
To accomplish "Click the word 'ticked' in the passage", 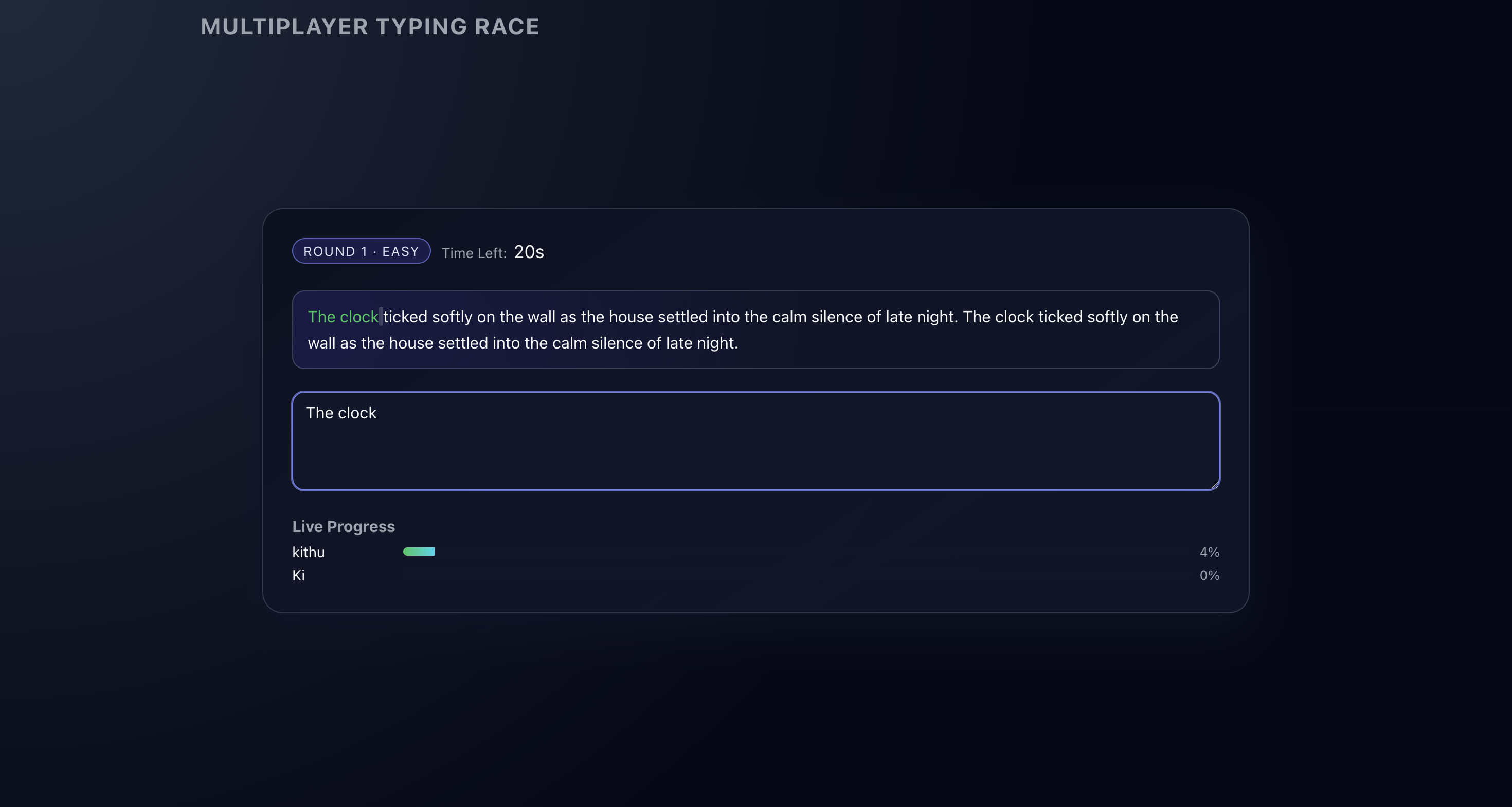I will [x=406, y=317].
